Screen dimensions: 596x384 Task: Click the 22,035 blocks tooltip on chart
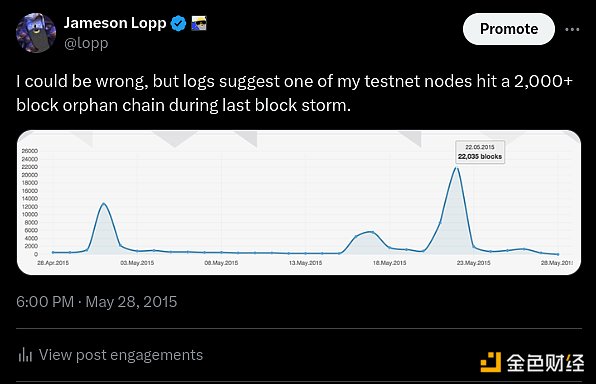480,152
